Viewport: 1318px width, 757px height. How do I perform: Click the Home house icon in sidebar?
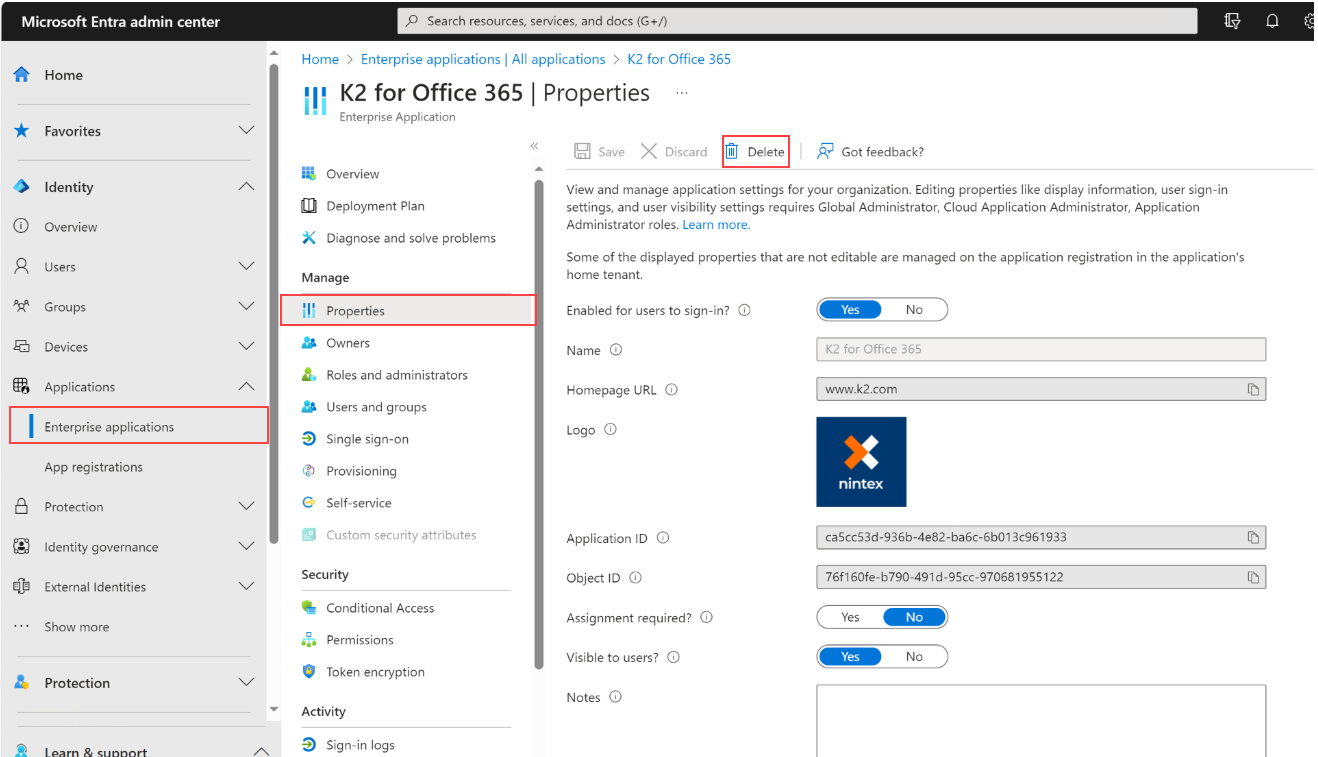[x=21, y=75]
